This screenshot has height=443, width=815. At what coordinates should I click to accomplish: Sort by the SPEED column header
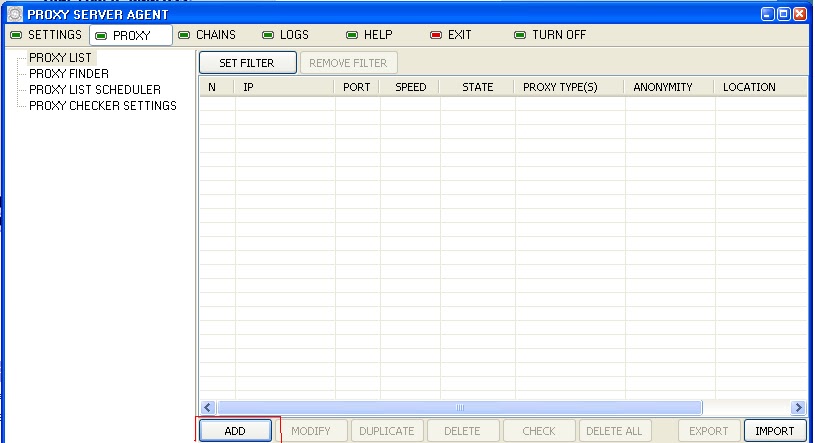point(410,87)
